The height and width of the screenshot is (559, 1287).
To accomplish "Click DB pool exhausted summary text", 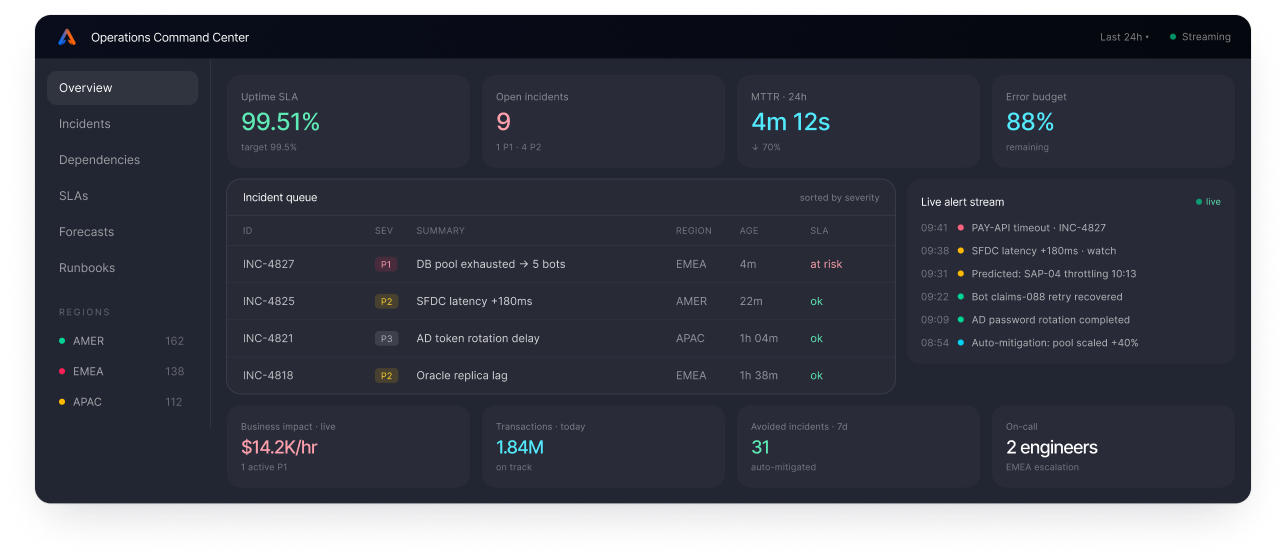I will (x=491, y=265).
